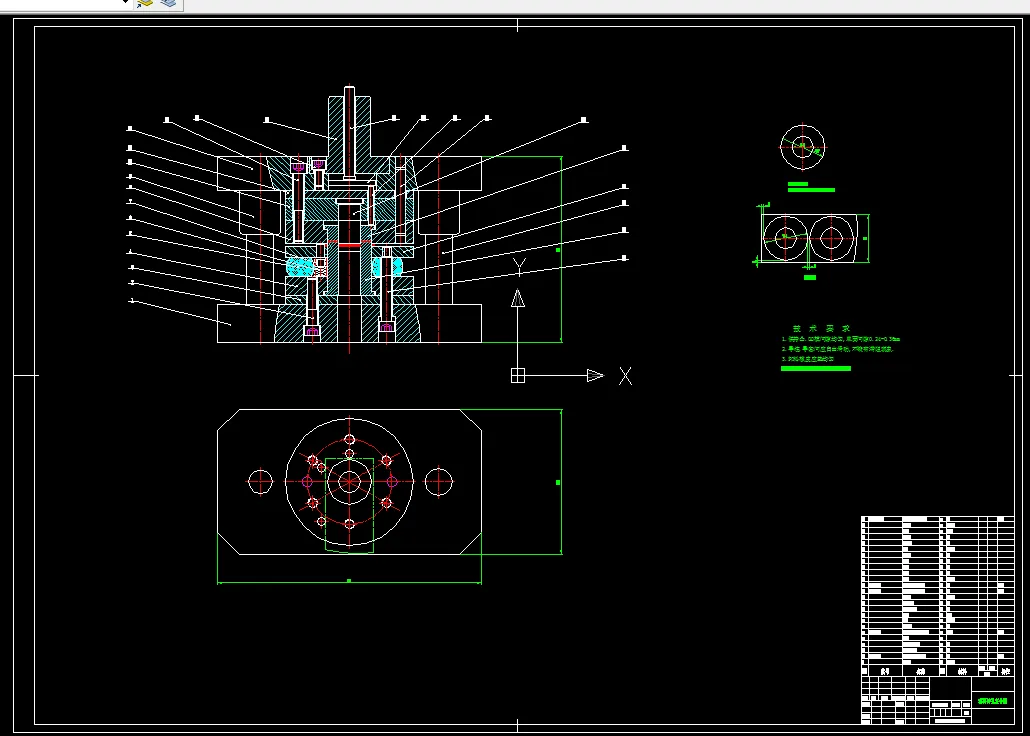Click the UCS origin square icon
Viewport: 1030px width, 736px height.
pyautogui.click(x=517, y=376)
